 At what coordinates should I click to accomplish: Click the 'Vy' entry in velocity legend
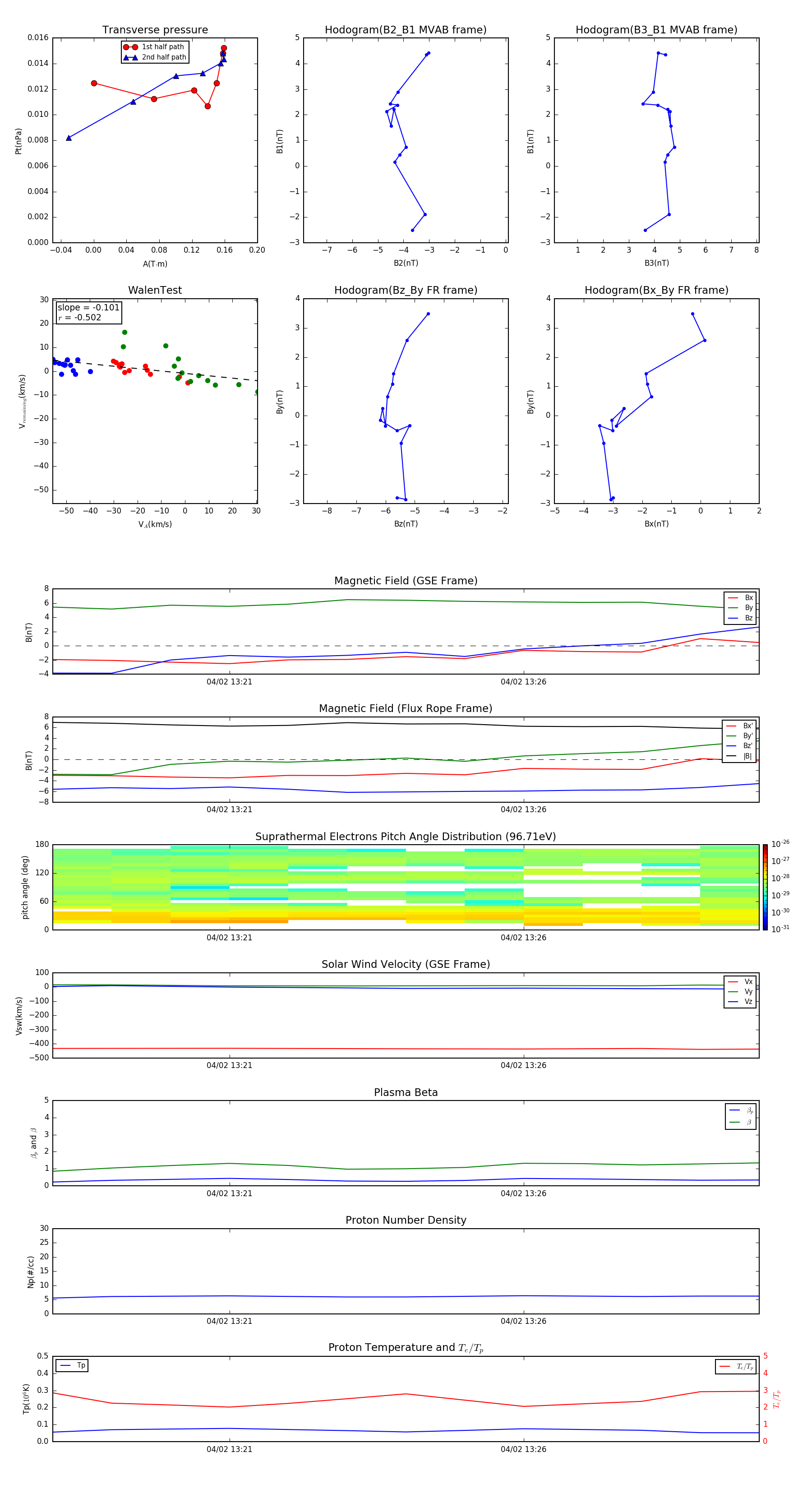coord(741,991)
